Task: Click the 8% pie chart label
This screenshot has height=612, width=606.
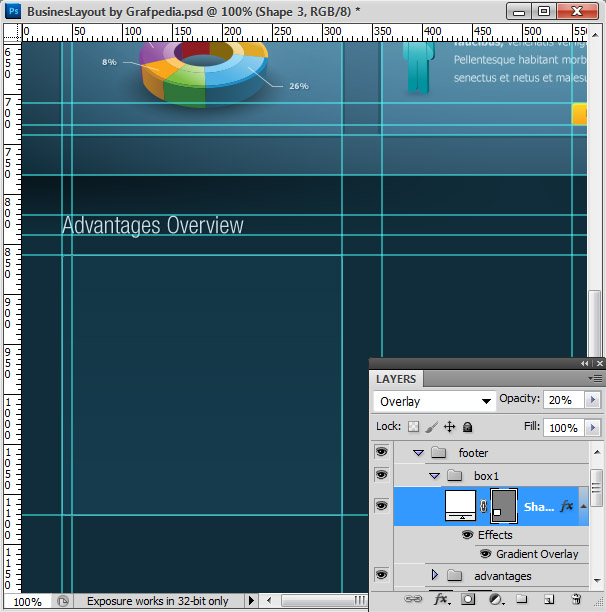Action: tap(109, 62)
